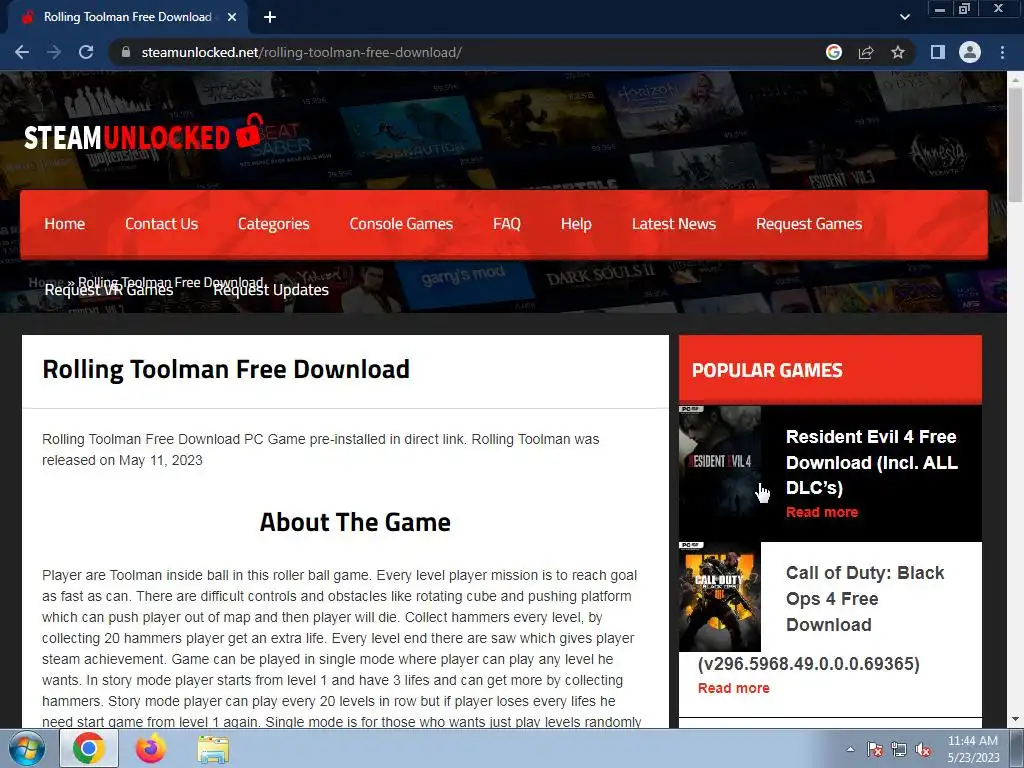Image resolution: width=1024 pixels, height=768 pixels.
Task: Click the page vertical scrollbar thumb
Action: click(1015, 144)
